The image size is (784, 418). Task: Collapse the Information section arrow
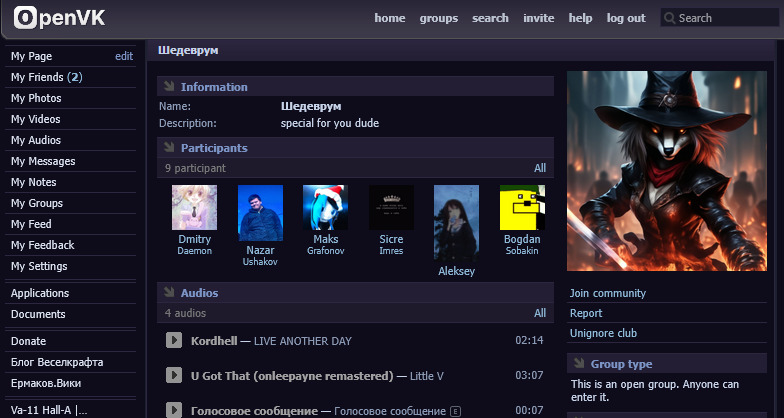168,87
